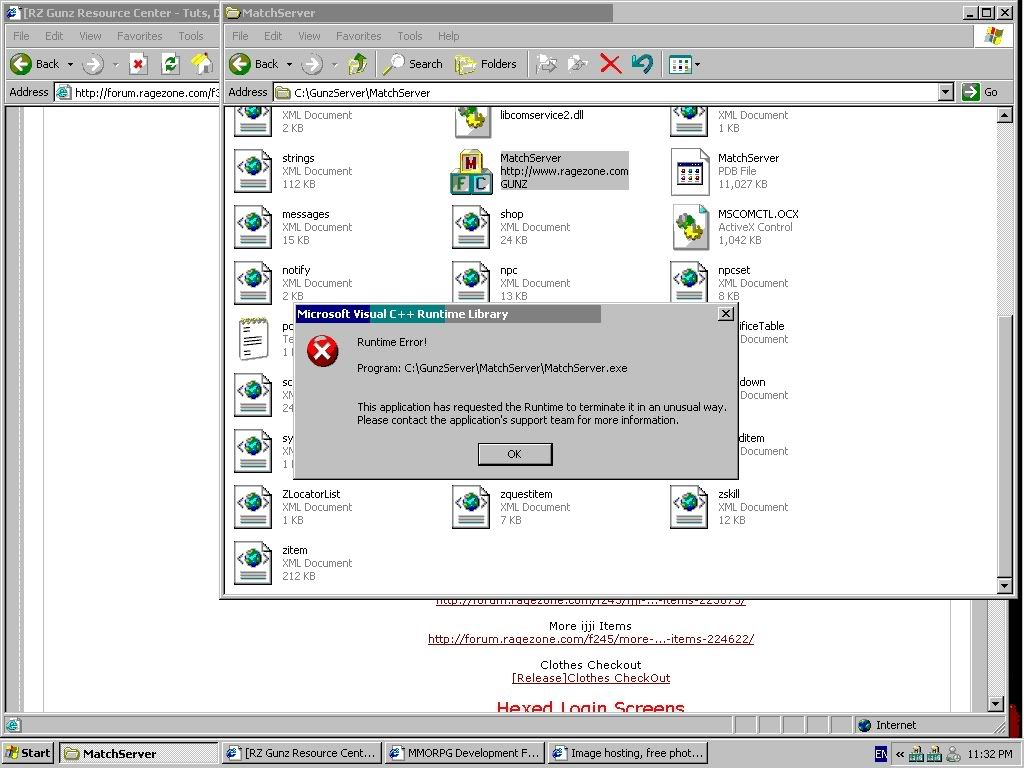This screenshot has width=1024, height=768.
Task: Click the Go button beside the address bar
Action: pyautogui.click(x=980, y=92)
